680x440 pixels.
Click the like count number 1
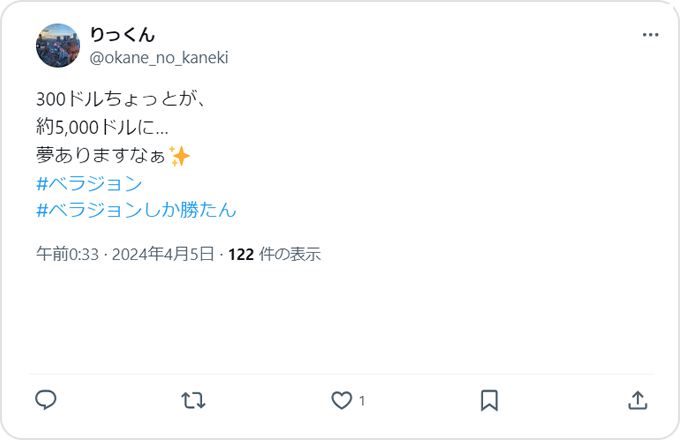coord(362,401)
